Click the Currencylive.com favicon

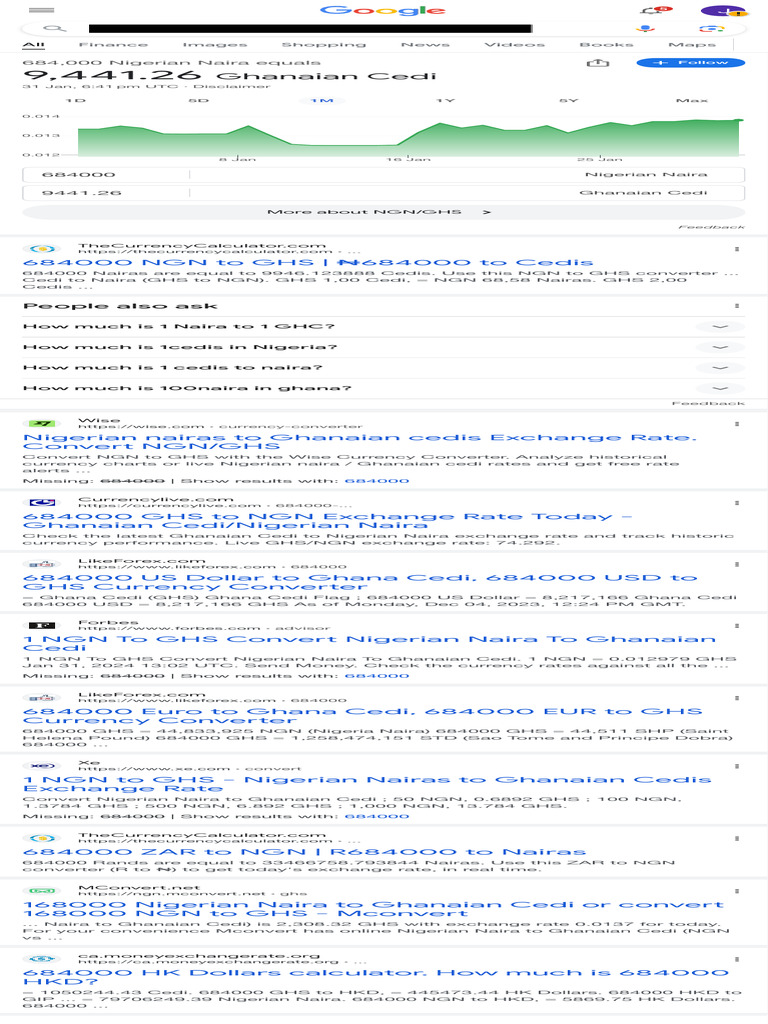tap(42, 502)
